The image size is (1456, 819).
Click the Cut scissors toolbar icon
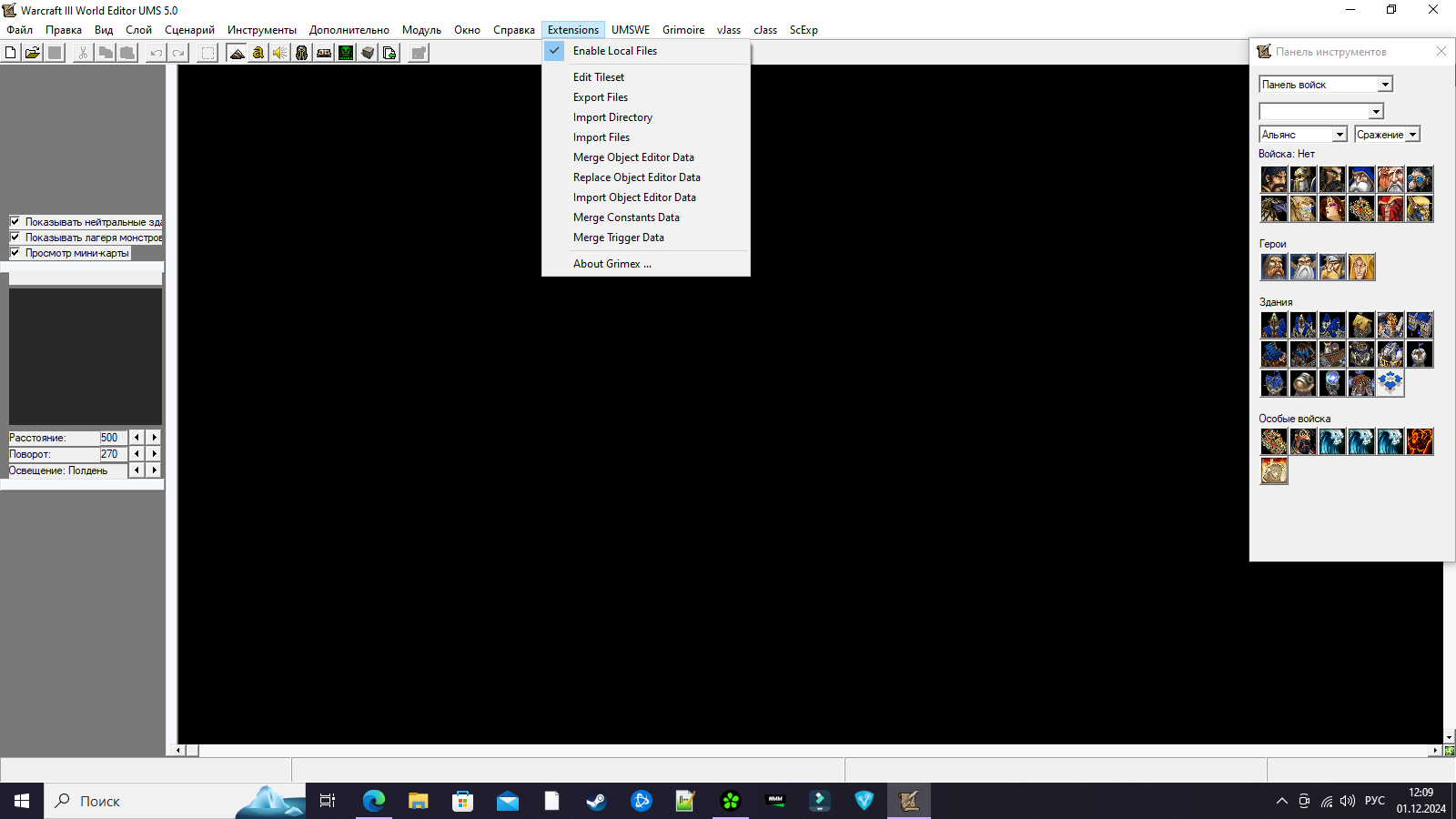[x=83, y=53]
